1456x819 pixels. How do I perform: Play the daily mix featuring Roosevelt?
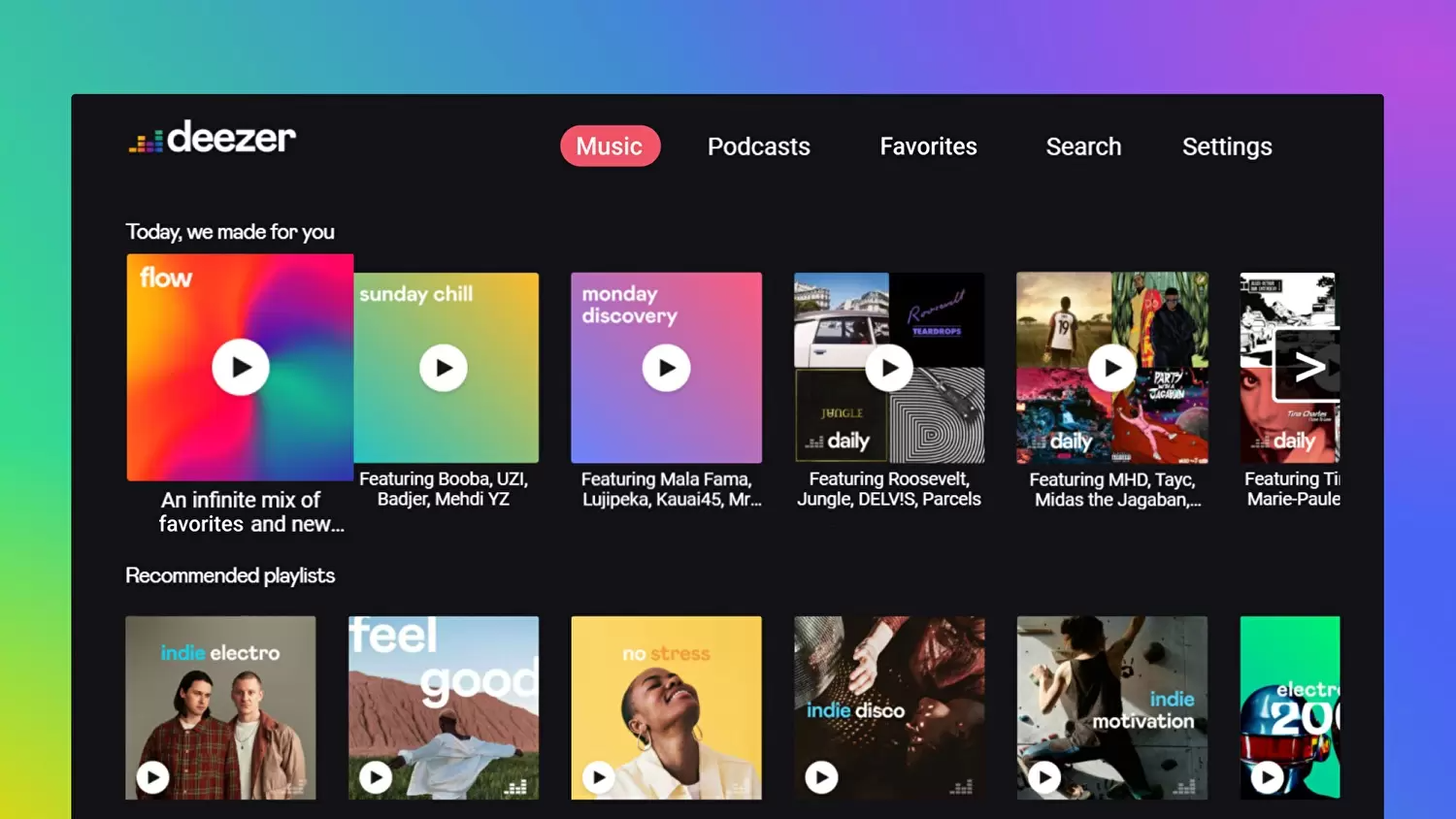889,368
